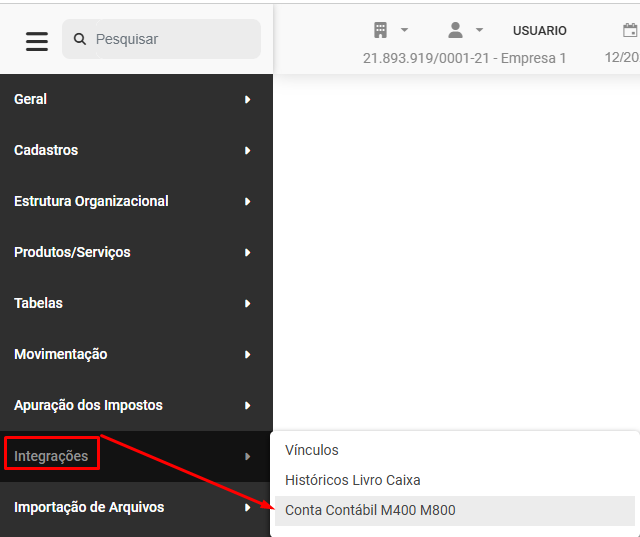Focus the Pesquisar search field
Screen dimensions: 640x537
pyautogui.click(x=170, y=39)
